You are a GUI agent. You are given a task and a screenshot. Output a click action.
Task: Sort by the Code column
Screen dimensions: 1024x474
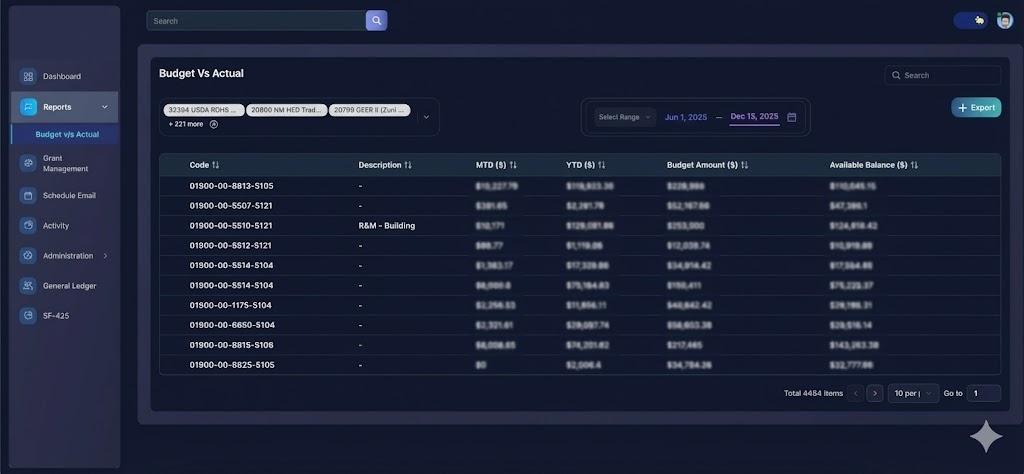point(216,165)
